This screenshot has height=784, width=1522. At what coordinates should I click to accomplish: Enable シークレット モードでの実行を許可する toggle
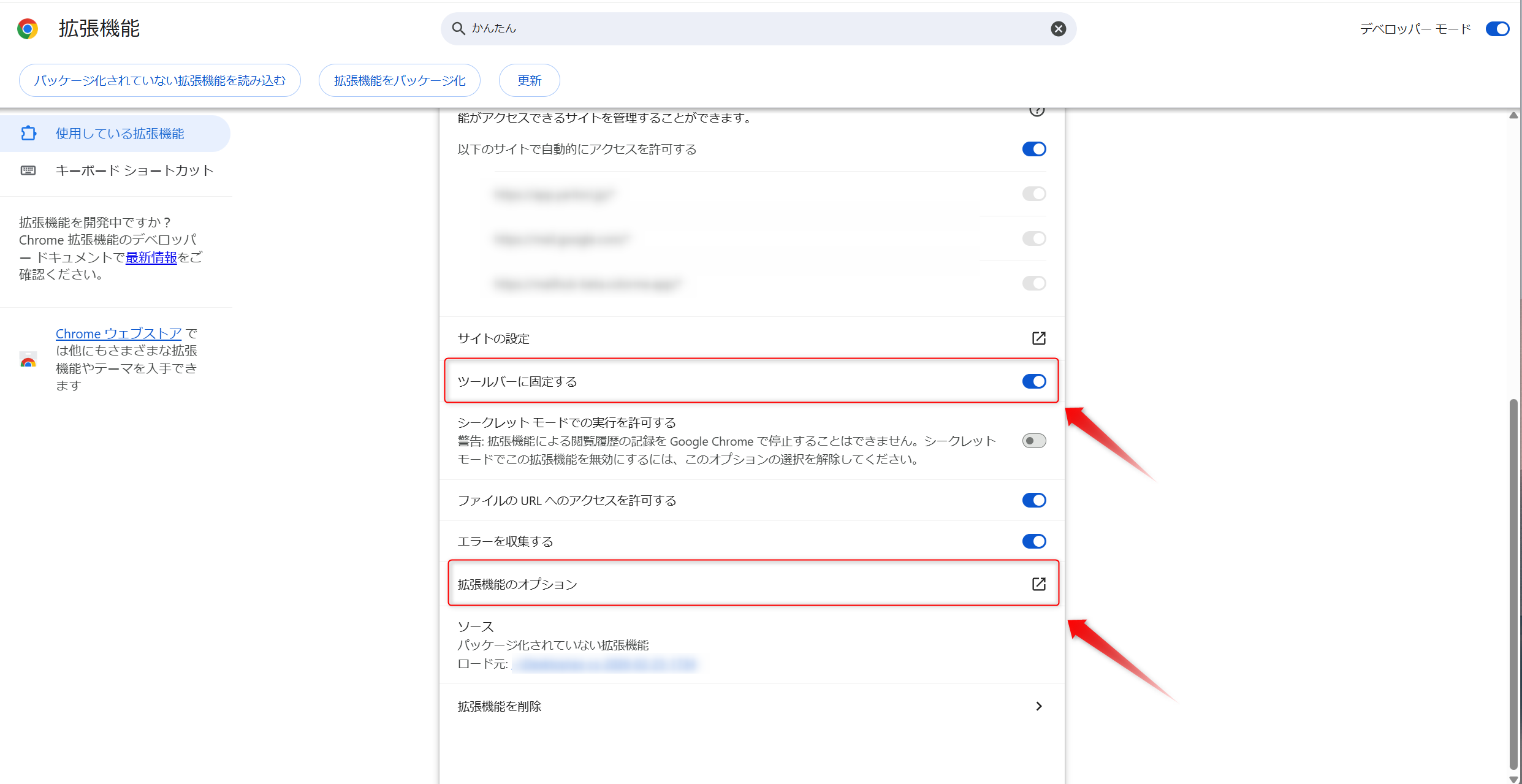1033,441
